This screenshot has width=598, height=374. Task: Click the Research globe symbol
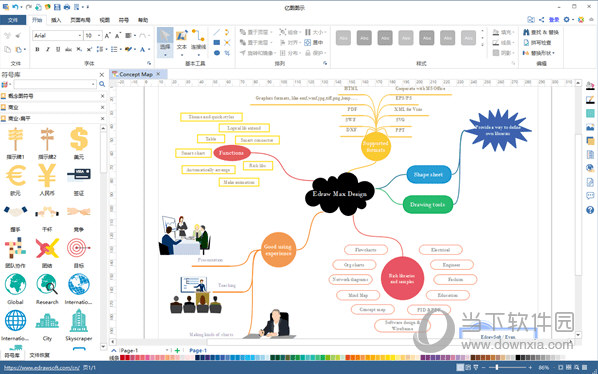[47, 284]
